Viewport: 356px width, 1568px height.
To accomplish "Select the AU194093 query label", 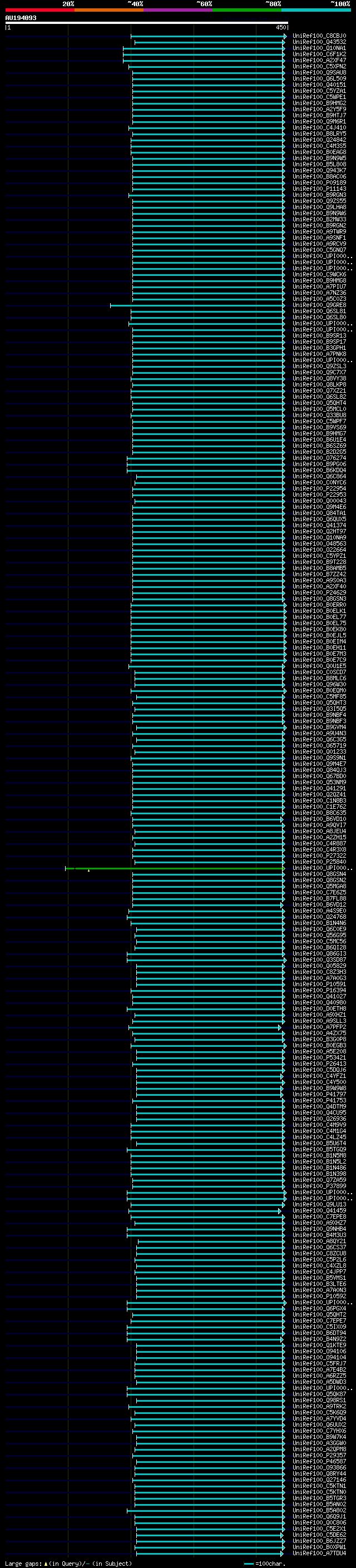I will coord(21,18).
